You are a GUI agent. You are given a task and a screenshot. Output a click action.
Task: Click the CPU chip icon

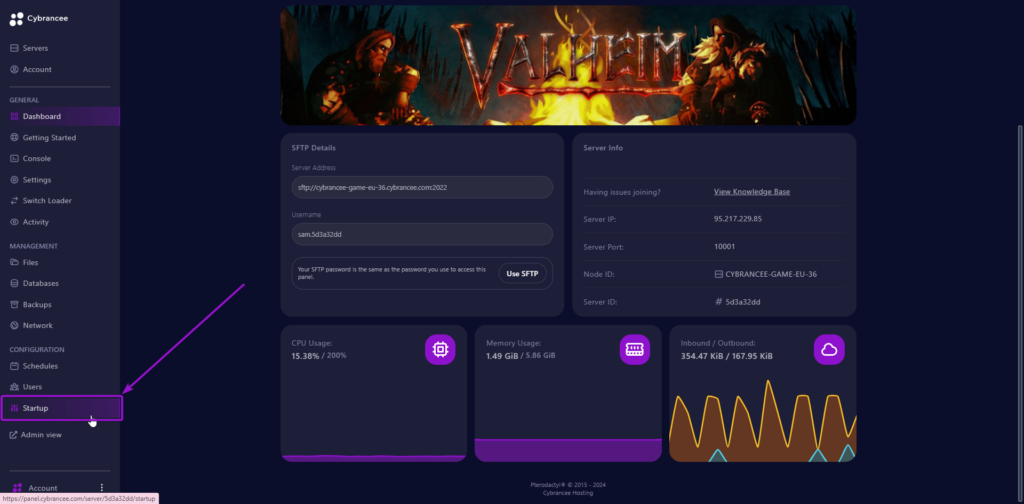coord(440,350)
